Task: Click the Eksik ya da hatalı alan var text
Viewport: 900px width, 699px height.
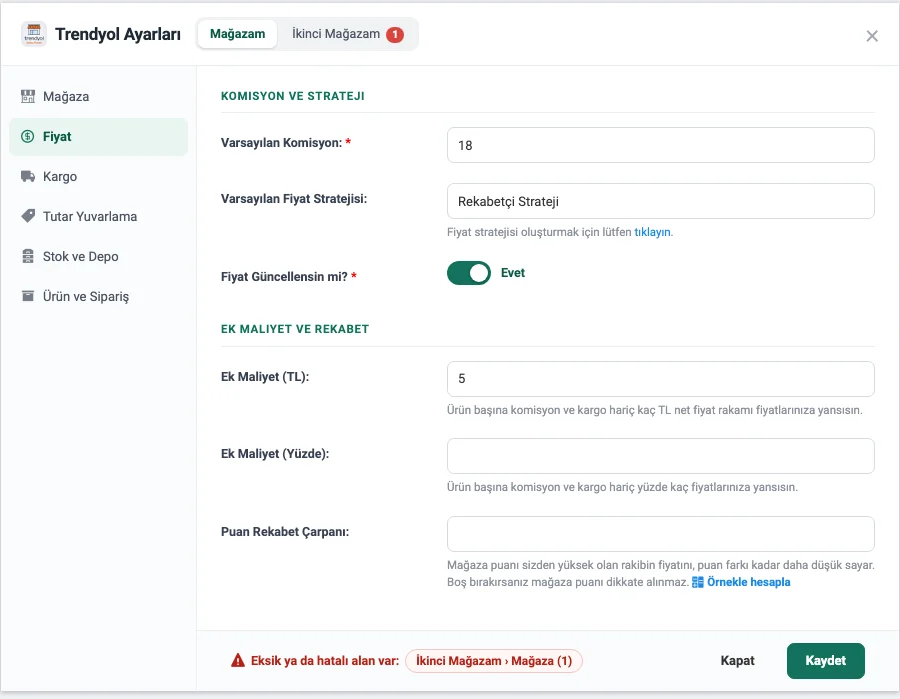Action: (325, 661)
